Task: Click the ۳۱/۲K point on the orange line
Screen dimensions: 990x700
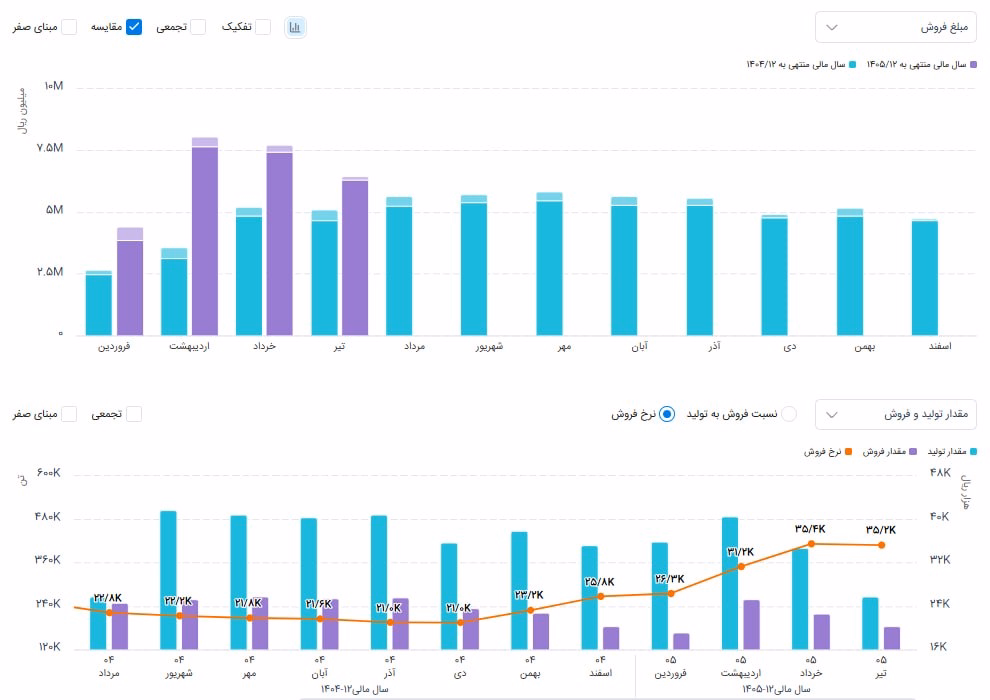Action: tap(741, 566)
